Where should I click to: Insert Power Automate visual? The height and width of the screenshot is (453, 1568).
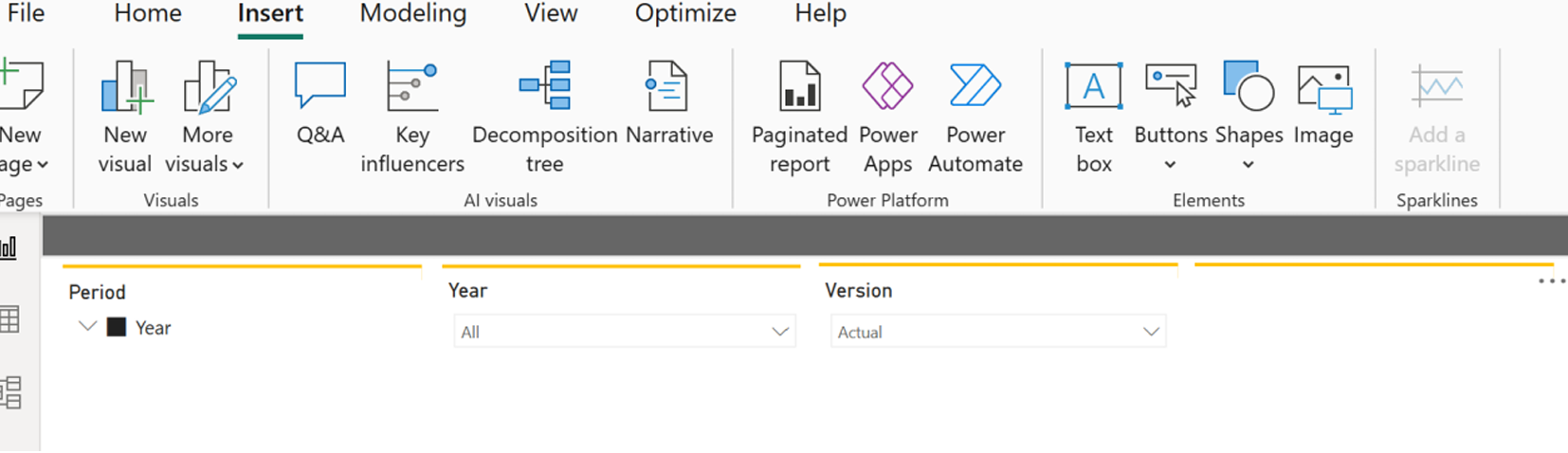coord(975,118)
